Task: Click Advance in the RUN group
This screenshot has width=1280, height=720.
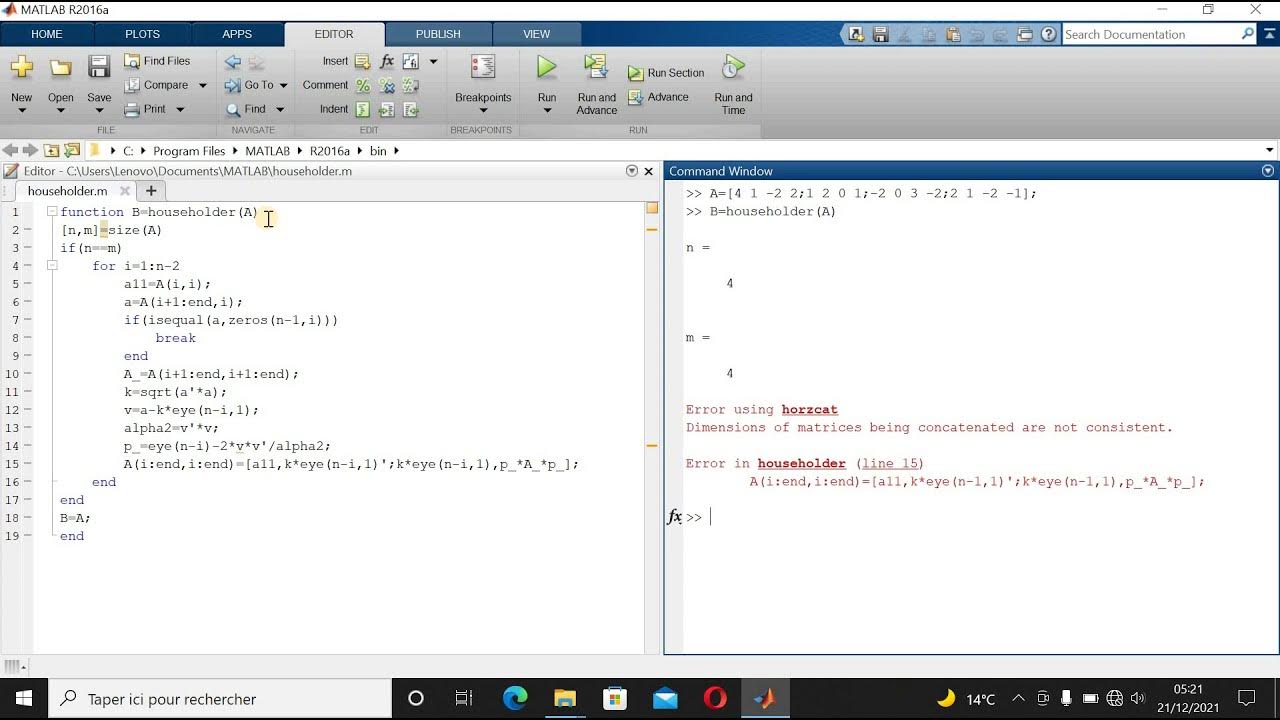Action: tap(658, 97)
